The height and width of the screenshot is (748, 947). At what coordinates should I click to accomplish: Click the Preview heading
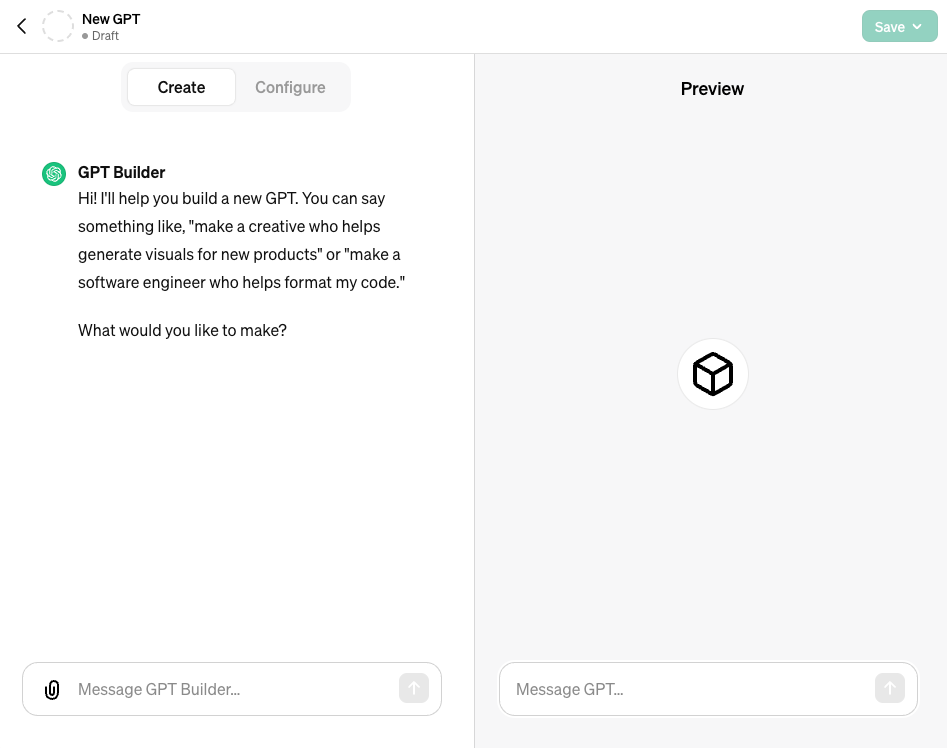712,89
